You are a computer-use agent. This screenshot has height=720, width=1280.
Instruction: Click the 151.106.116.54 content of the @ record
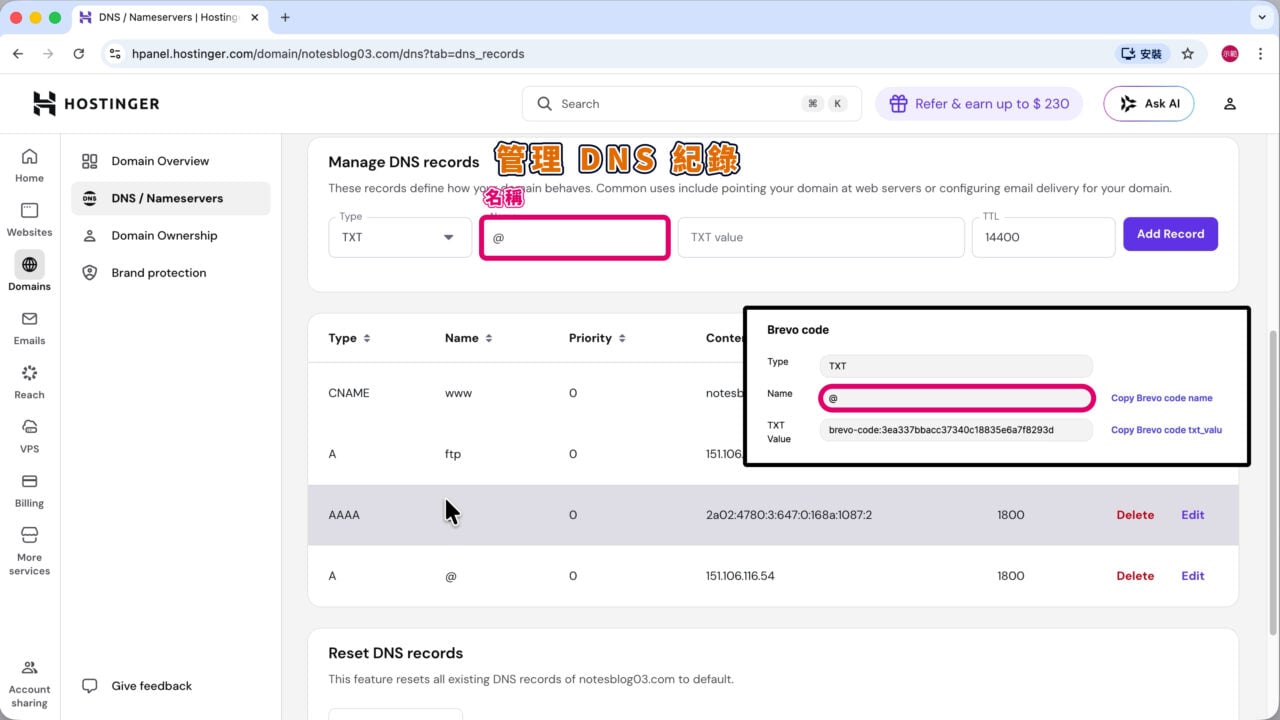tap(740, 576)
